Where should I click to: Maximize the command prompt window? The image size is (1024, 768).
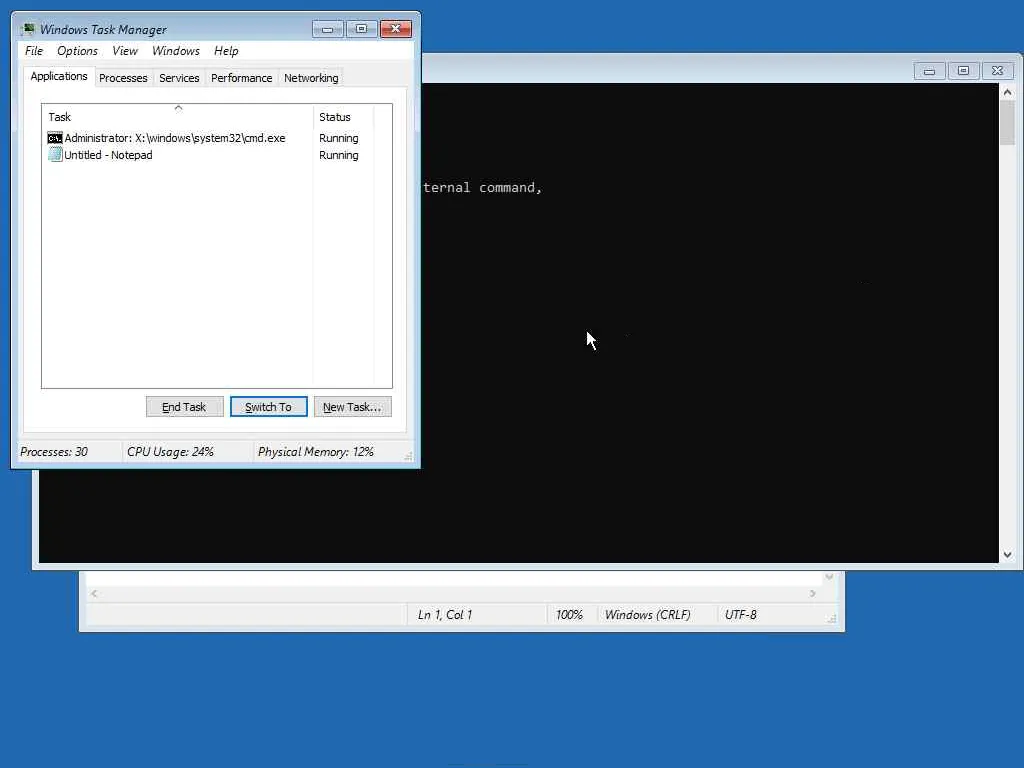963,71
